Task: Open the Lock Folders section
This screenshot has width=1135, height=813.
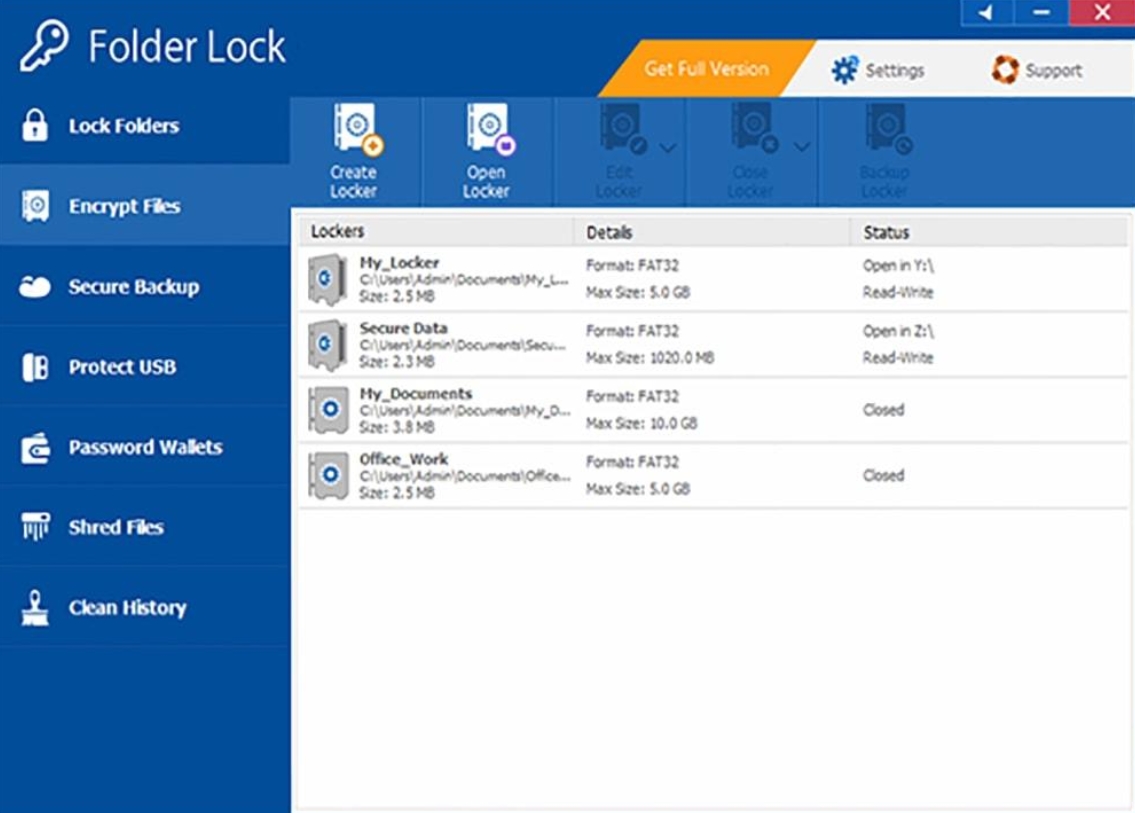Action: (x=145, y=125)
